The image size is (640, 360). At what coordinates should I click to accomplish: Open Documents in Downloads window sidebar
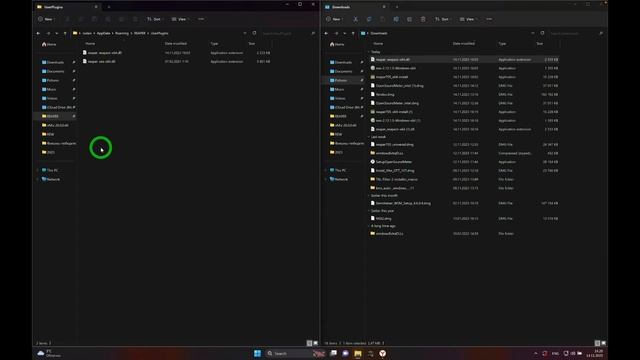point(344,71)
